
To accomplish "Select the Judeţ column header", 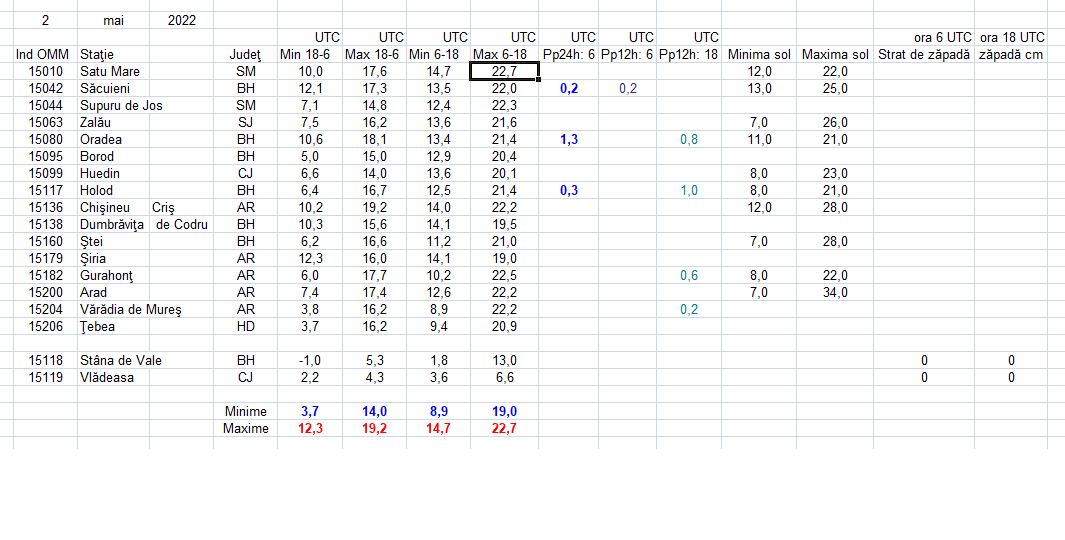I will 245,54.
